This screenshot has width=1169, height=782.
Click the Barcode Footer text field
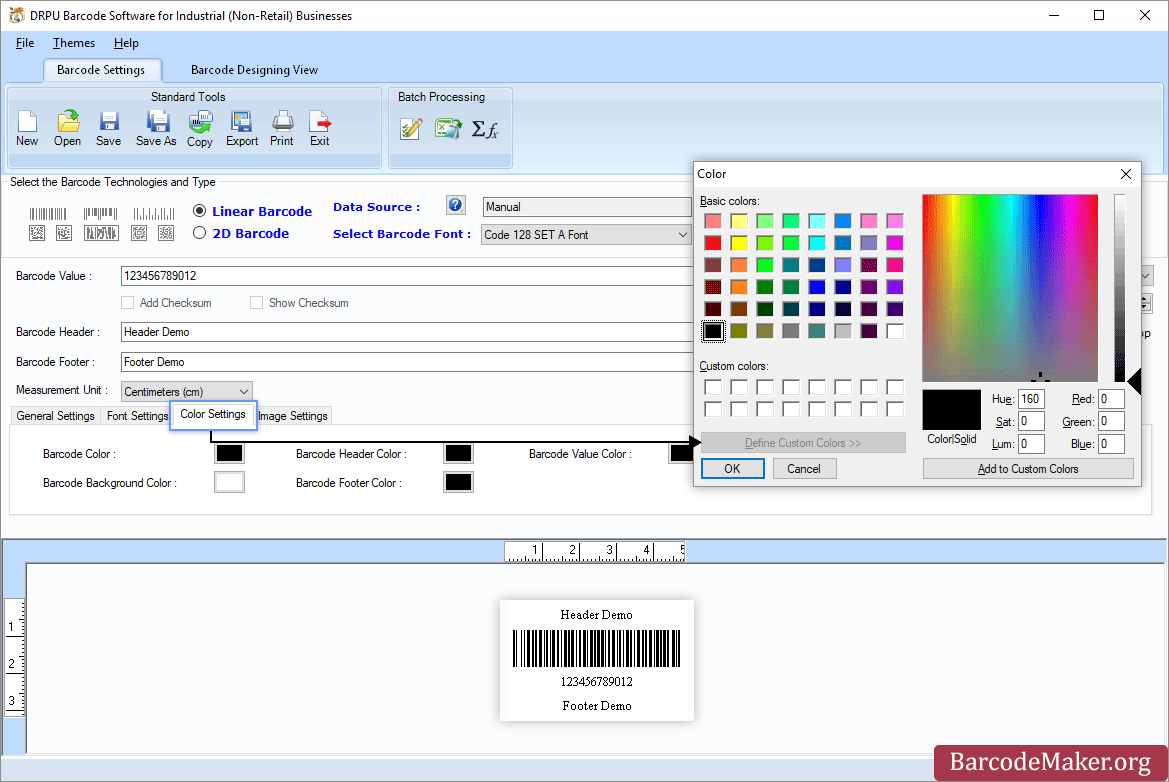[x=406, y=362]
